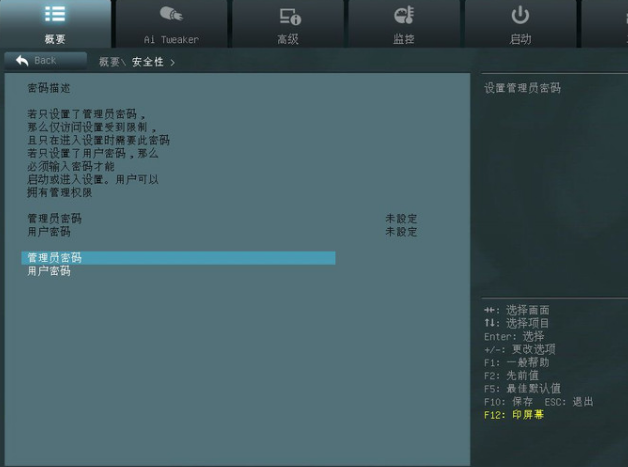Switch to the 启动 tab label
Screen dimensions: 628x467
click(520, 40)
